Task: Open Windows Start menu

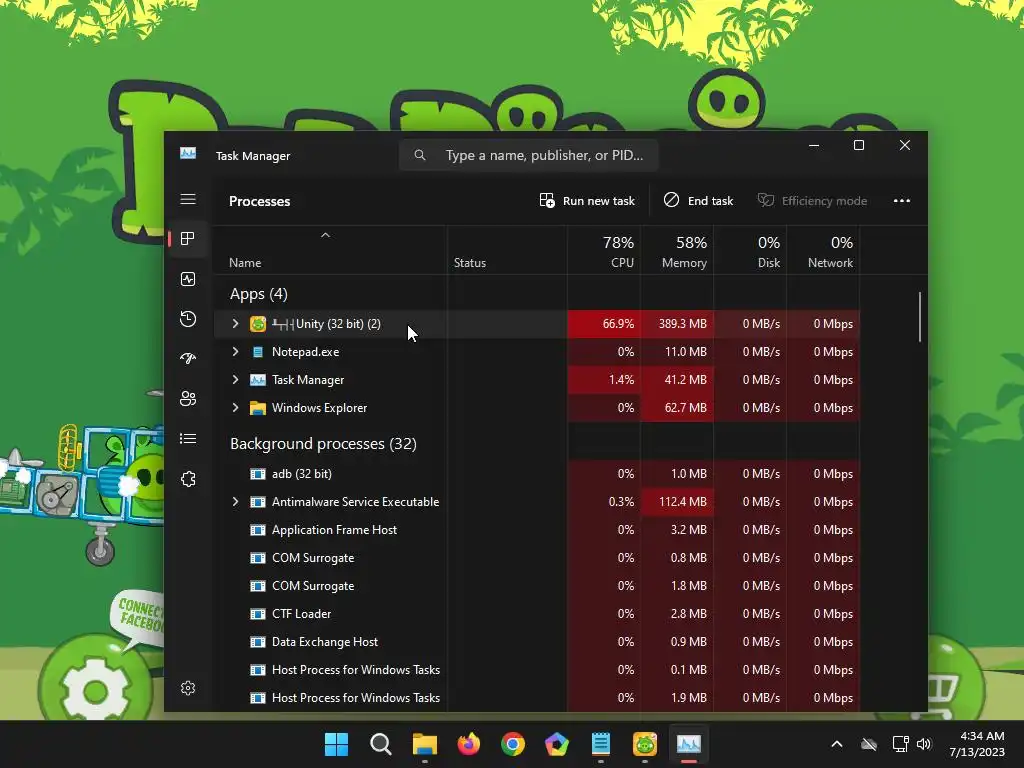Action: [x=336, y=744]
